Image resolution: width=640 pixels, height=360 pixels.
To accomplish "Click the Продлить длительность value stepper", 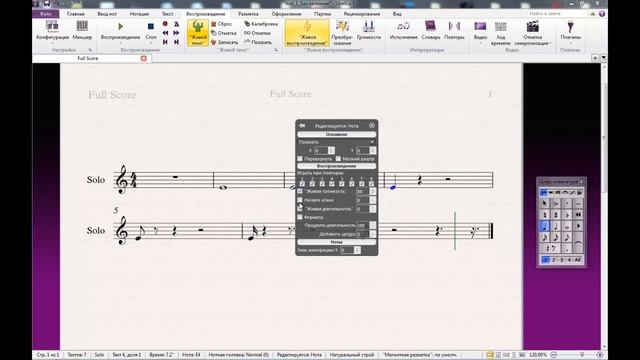I will 372,225.
